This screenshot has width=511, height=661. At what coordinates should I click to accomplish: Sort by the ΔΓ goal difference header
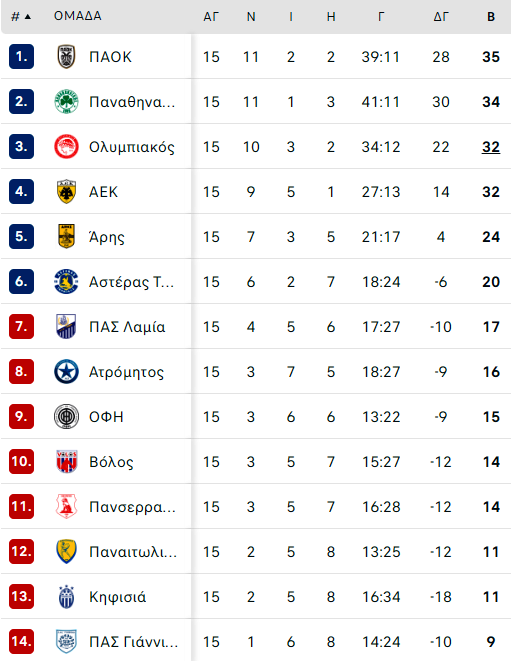coord(441,16)
